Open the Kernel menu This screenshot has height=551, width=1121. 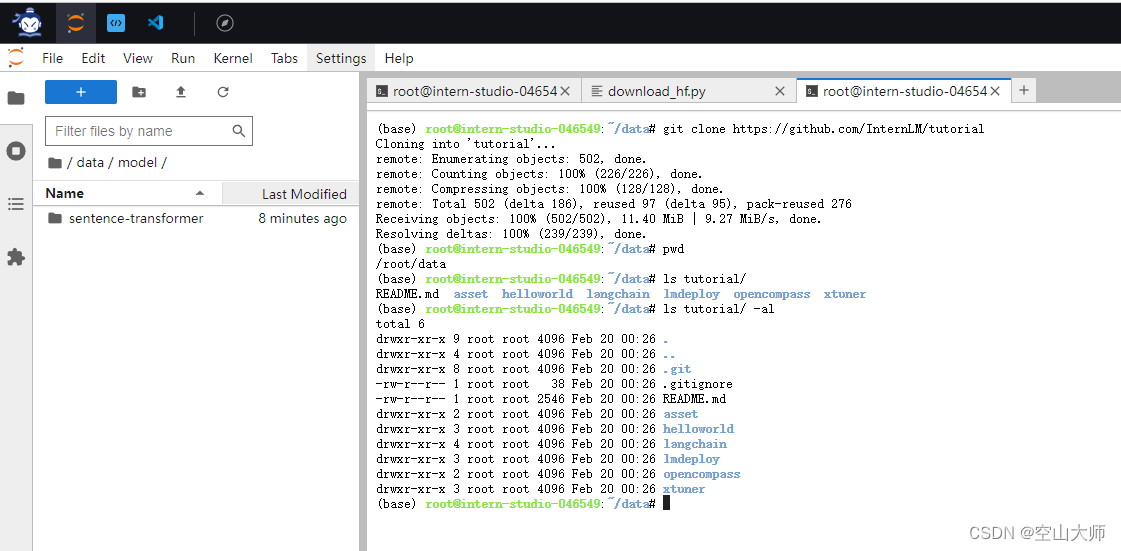pyautogui.click(x=233, y=59)
